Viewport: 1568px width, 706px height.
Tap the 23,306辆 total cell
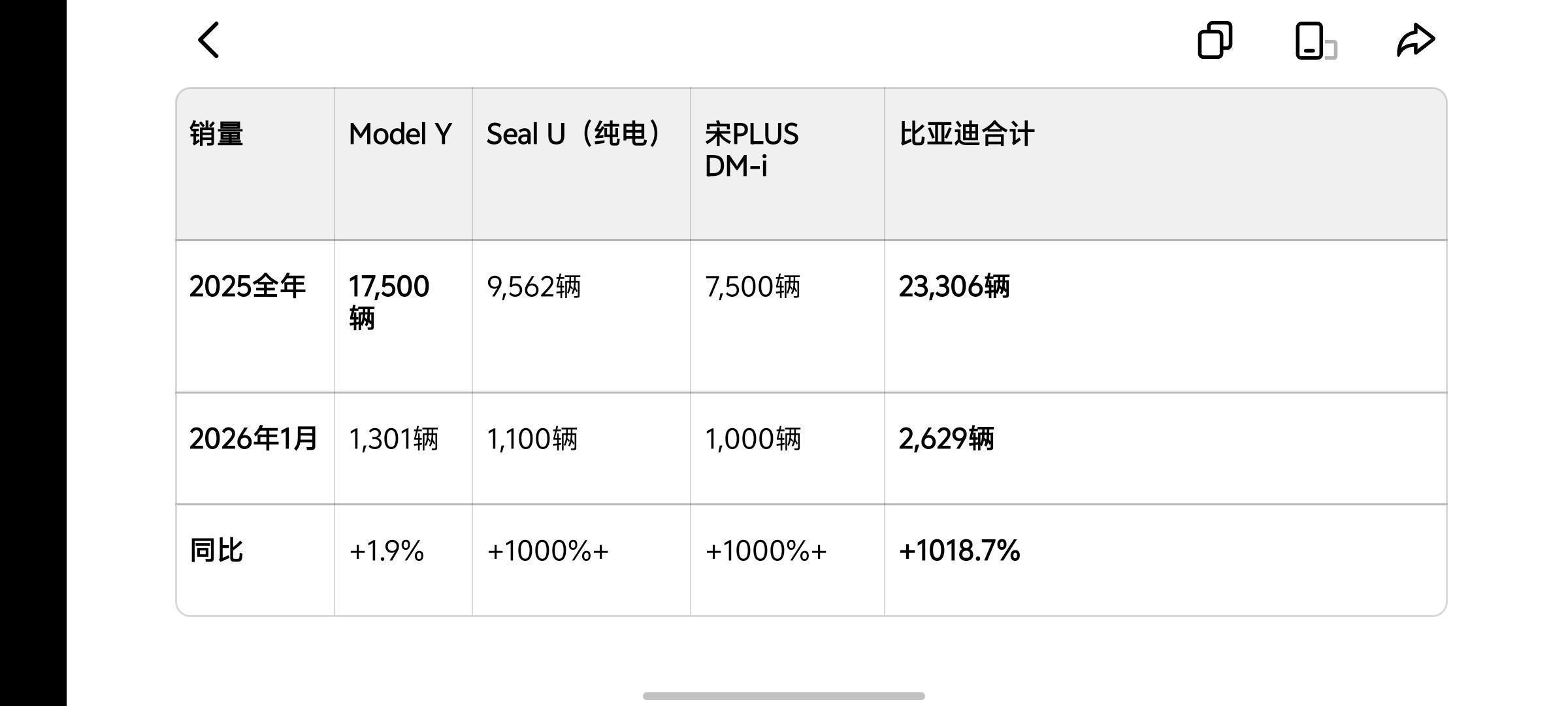point(954,286)
